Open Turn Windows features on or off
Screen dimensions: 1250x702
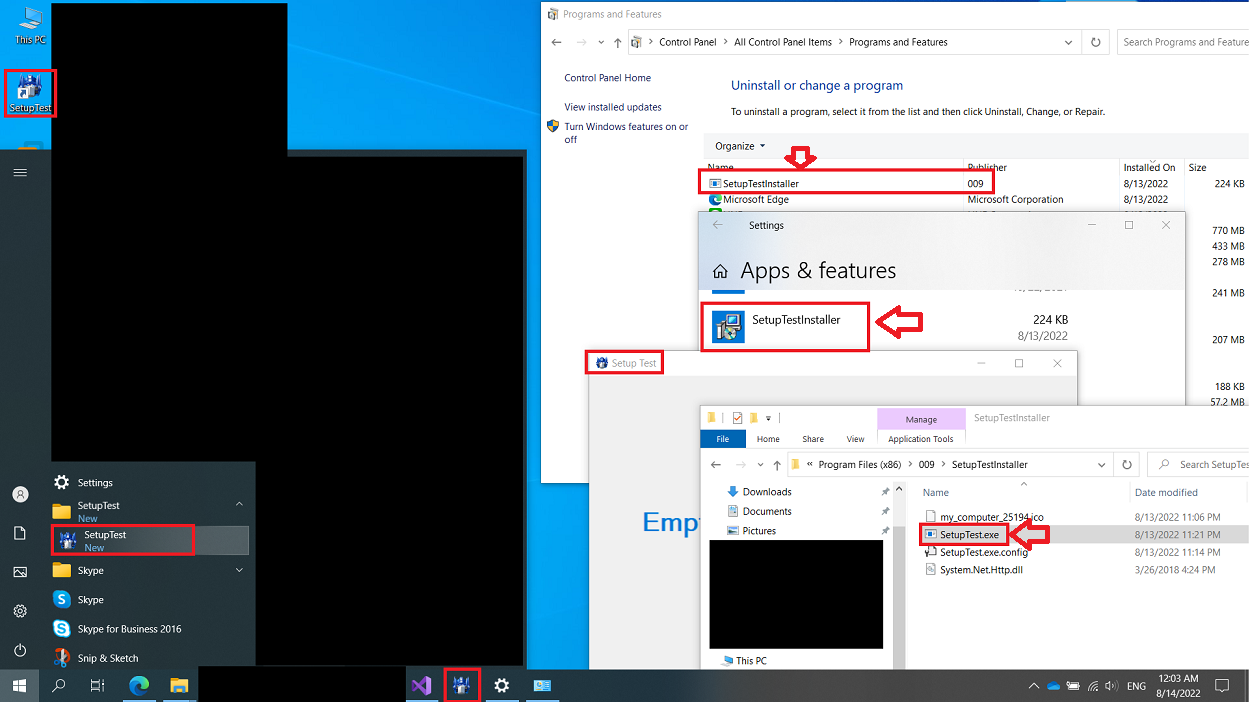pyautogui.click(x=626, y=133)
